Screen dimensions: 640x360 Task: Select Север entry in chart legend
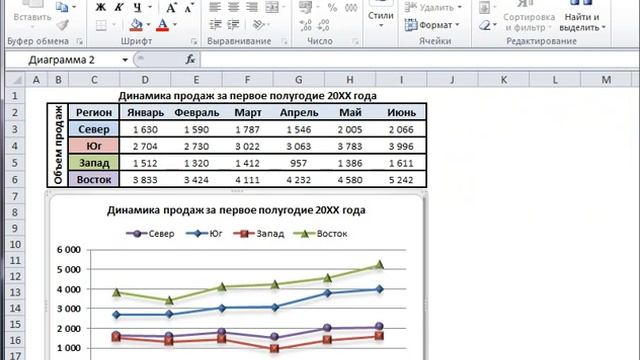click(x=150, y=234)
